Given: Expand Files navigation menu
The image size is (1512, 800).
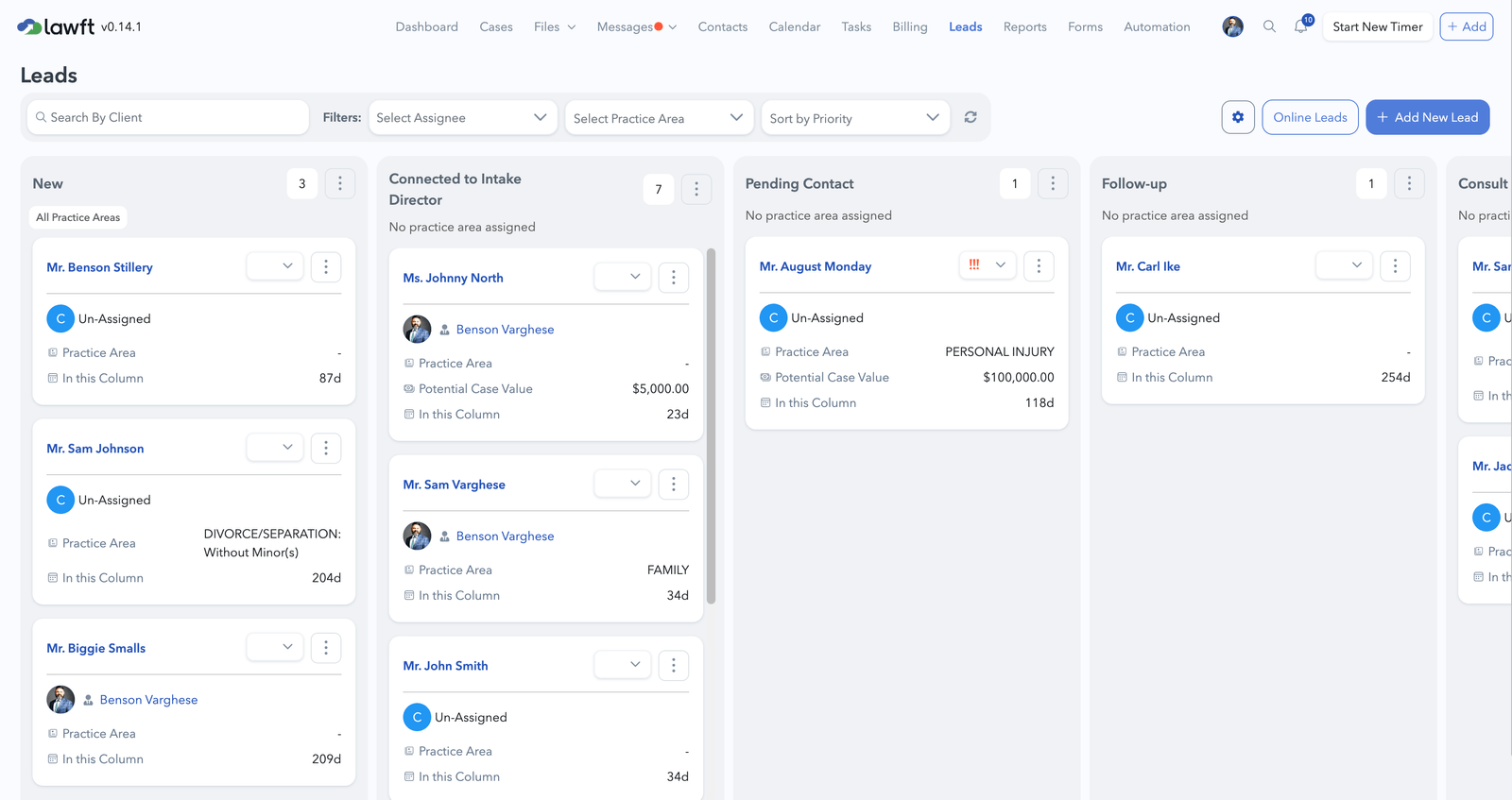Looking at the screenshot, I should [x=555, y=26].
